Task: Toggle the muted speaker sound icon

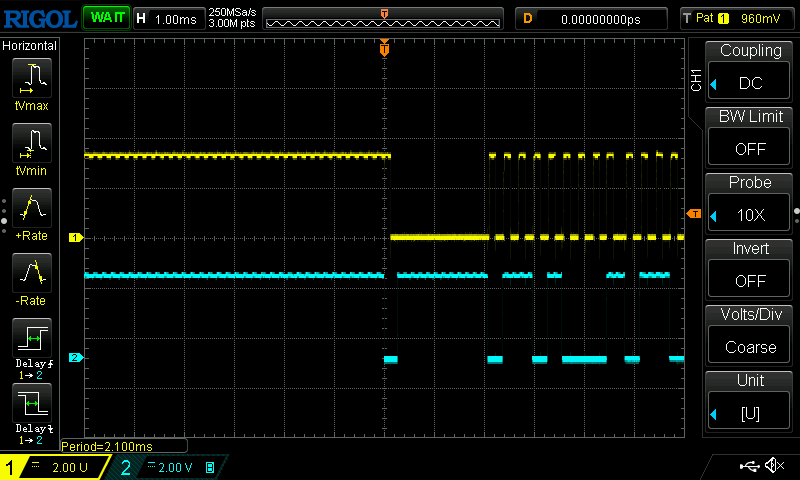Action: 774,466
